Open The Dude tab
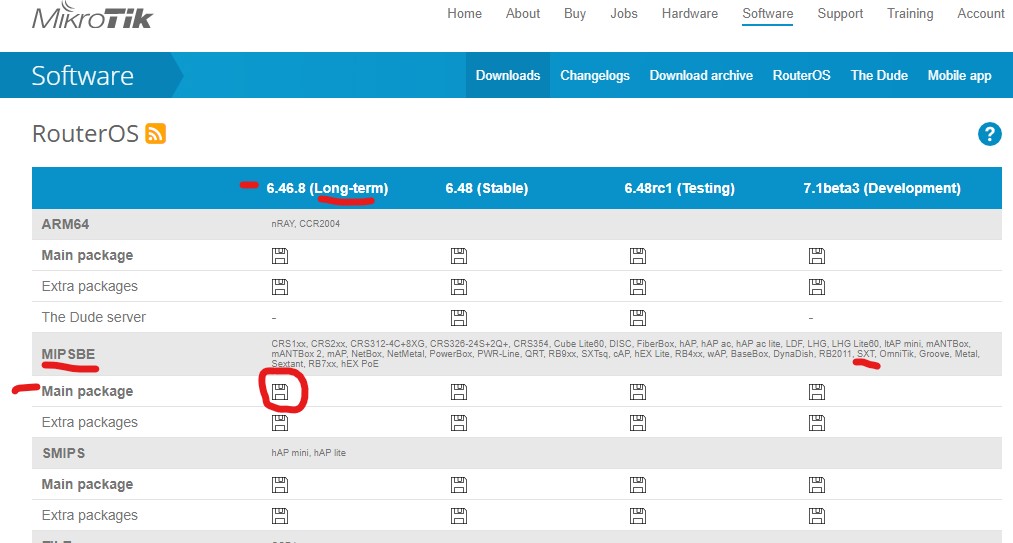Image resolution: width=1013 pixels, height=543 pixels. tap(879, 75)
